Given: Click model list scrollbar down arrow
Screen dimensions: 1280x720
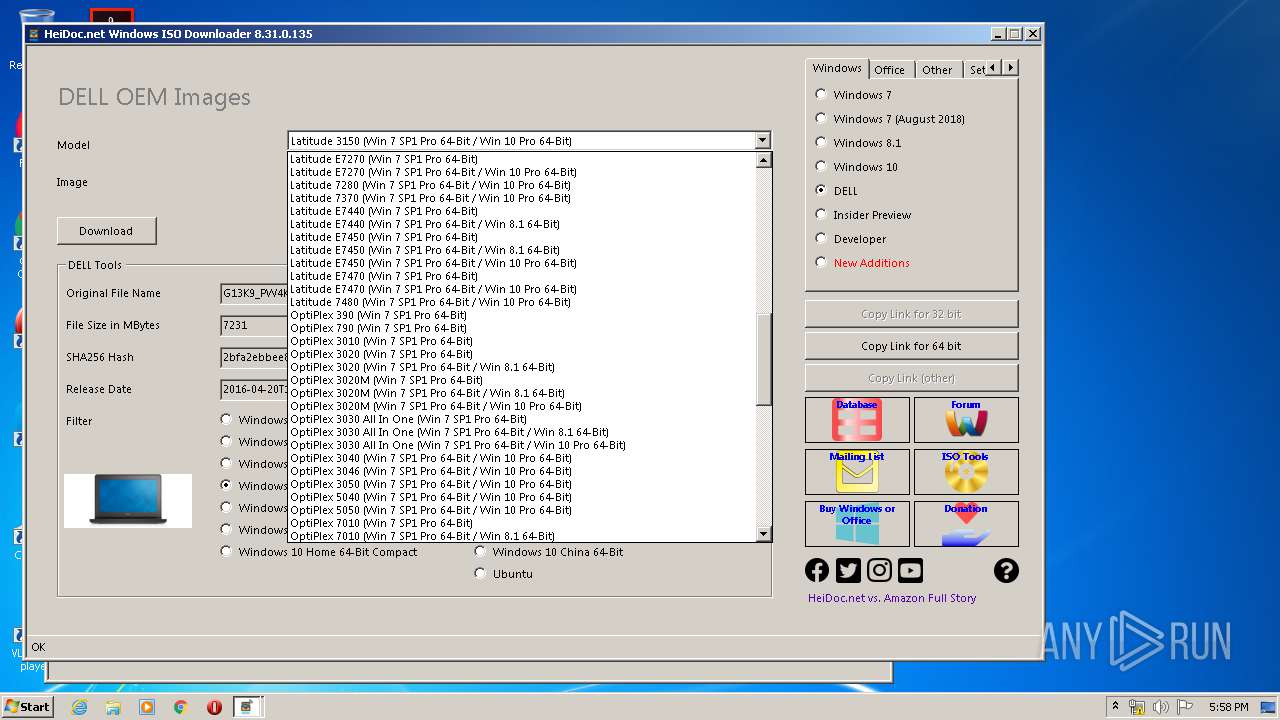Looking at the screenshot, I should click(x=764, y=534).
